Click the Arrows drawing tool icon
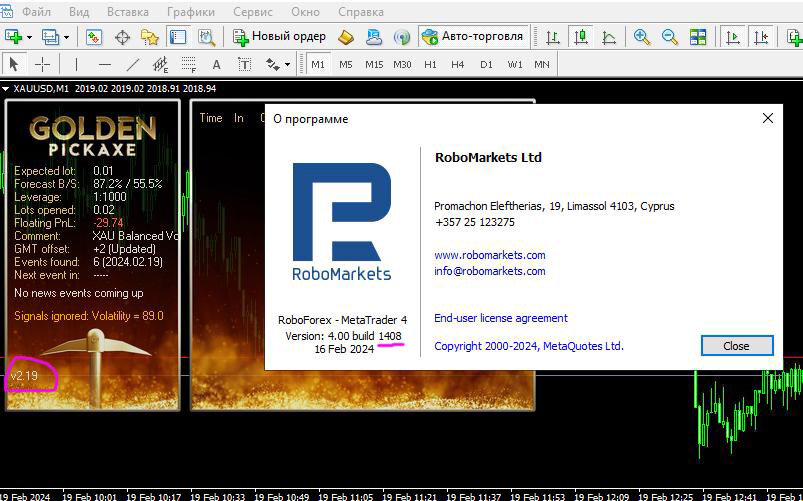Screen dimensions: 803x501 [x=272, y=65]
